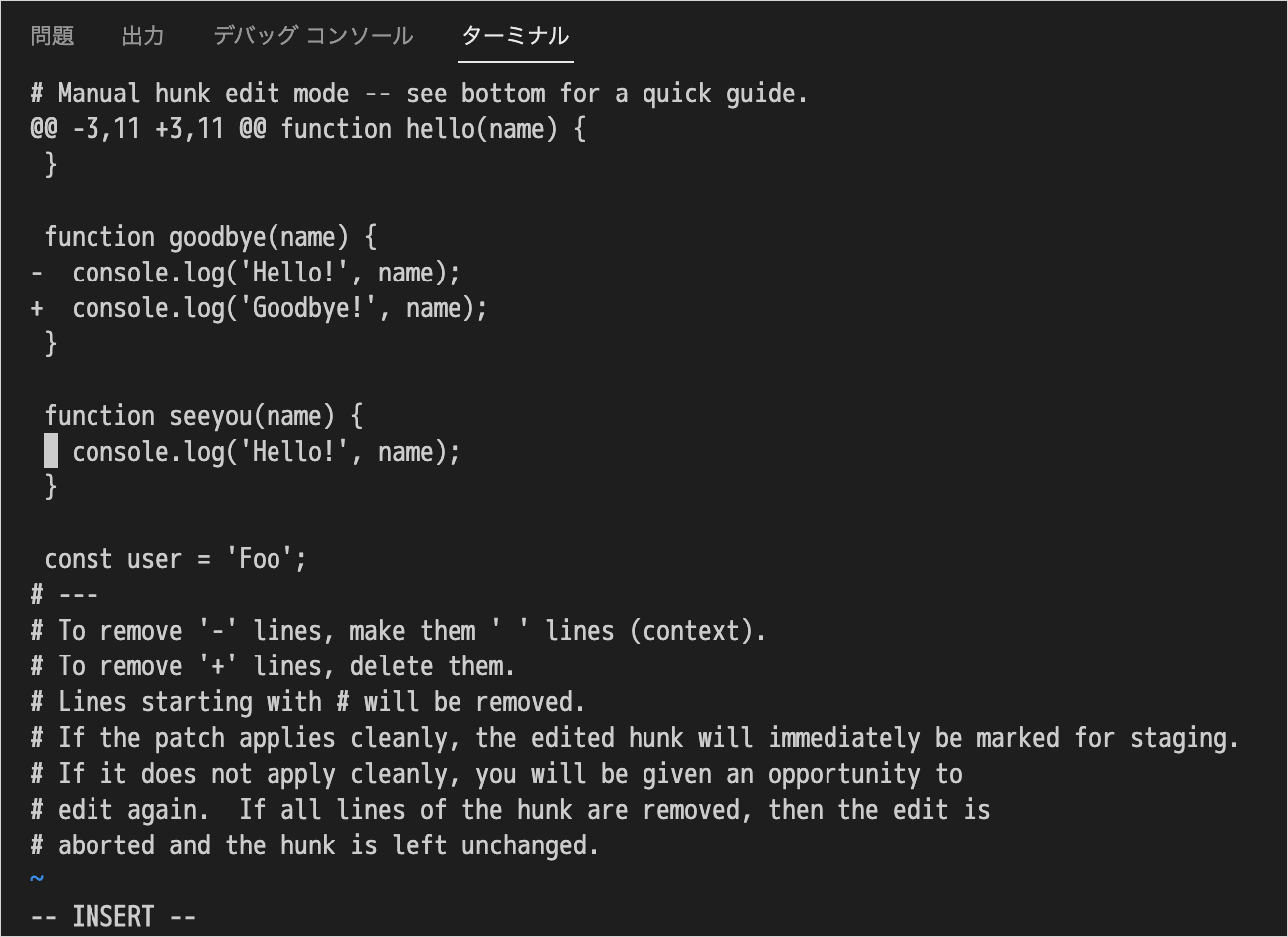Image resolution: width=1288 pixels, height=937 pixels.
Task: Click the added 'Goodbye!' console.log line
Action: click(x=260, y=308)
